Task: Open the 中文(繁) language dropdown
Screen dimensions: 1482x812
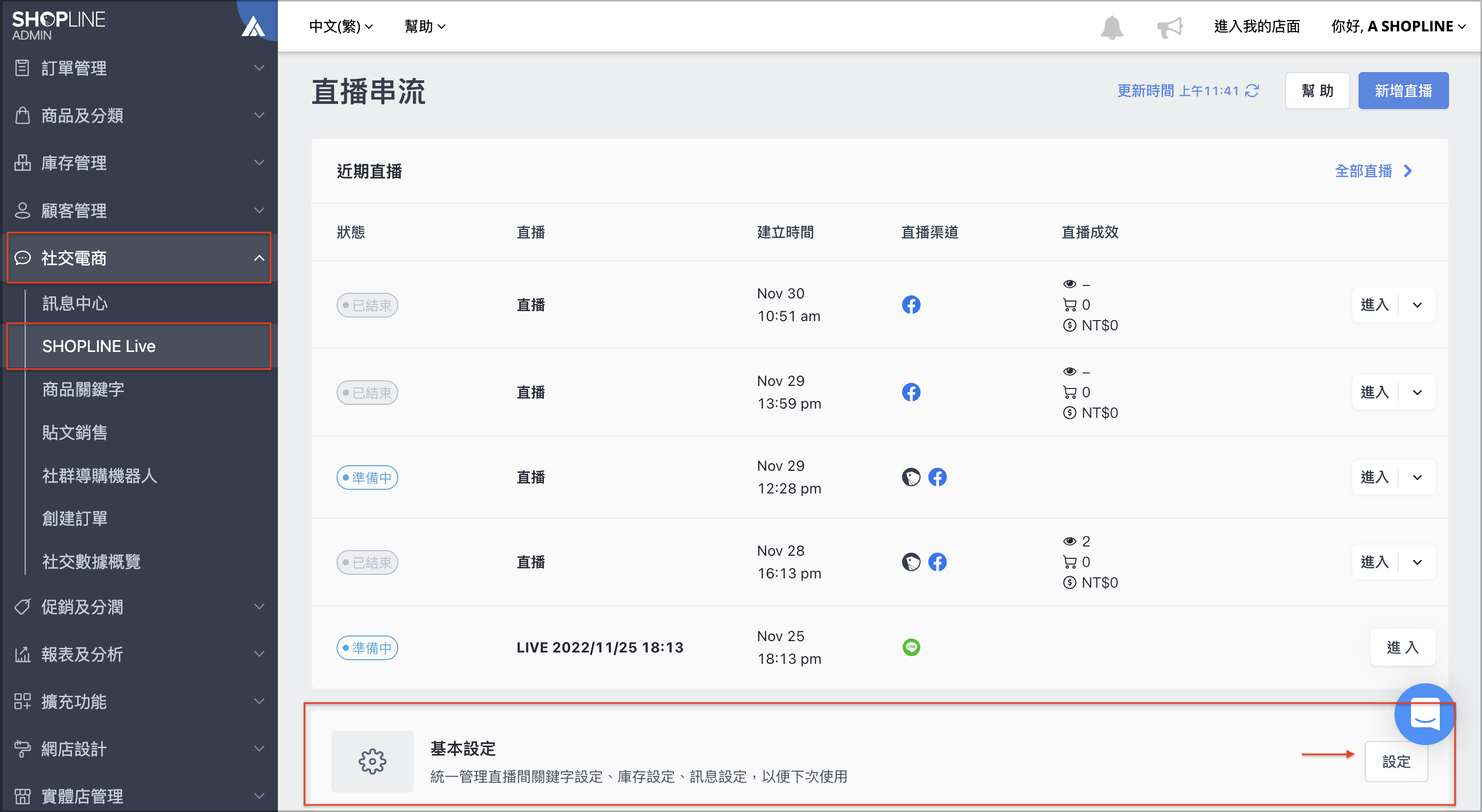Action: (341, 26)
